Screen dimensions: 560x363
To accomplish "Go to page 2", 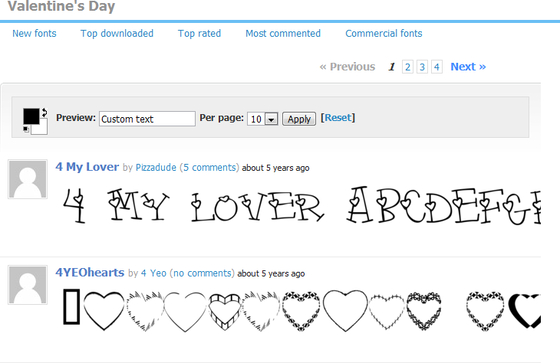I will (x=408, y=67).
